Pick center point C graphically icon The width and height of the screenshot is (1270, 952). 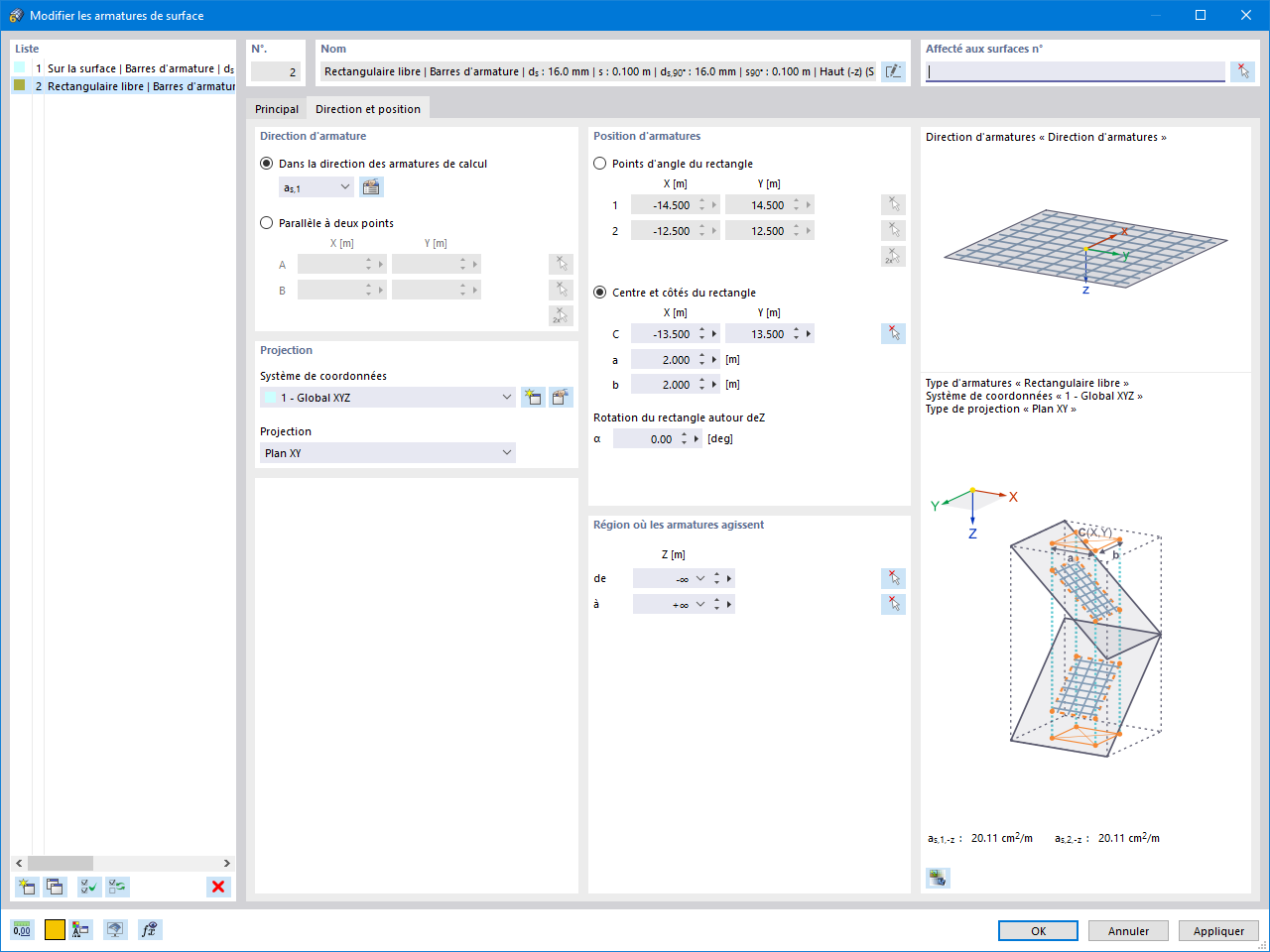(893, 334)
